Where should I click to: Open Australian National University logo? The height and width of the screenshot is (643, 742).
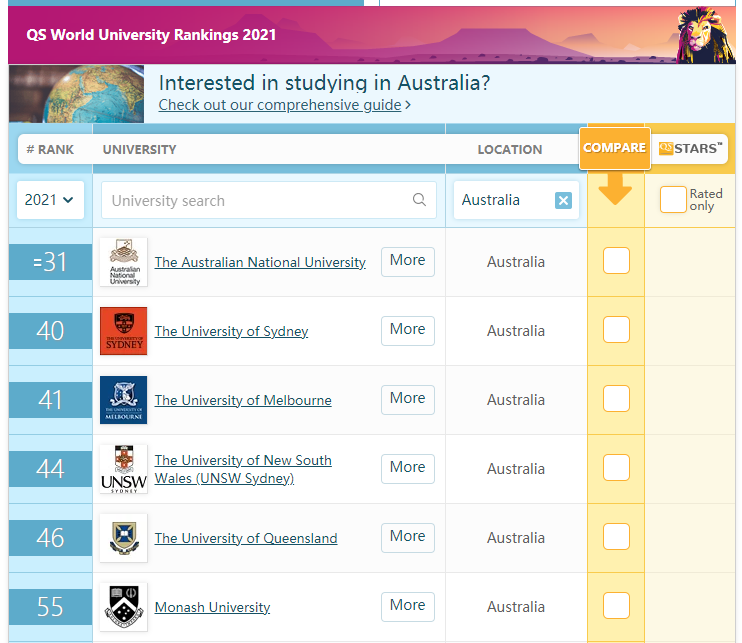pos(124,262)
